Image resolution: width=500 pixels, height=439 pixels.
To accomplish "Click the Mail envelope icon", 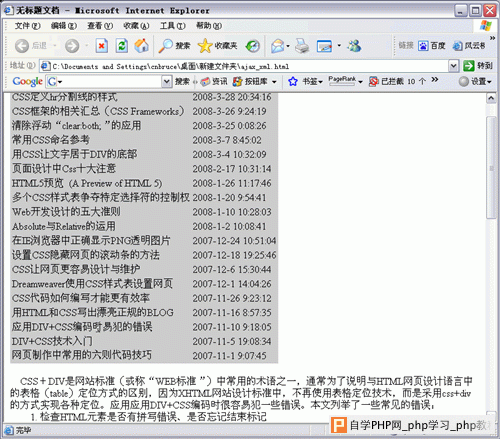I will 279,46.
